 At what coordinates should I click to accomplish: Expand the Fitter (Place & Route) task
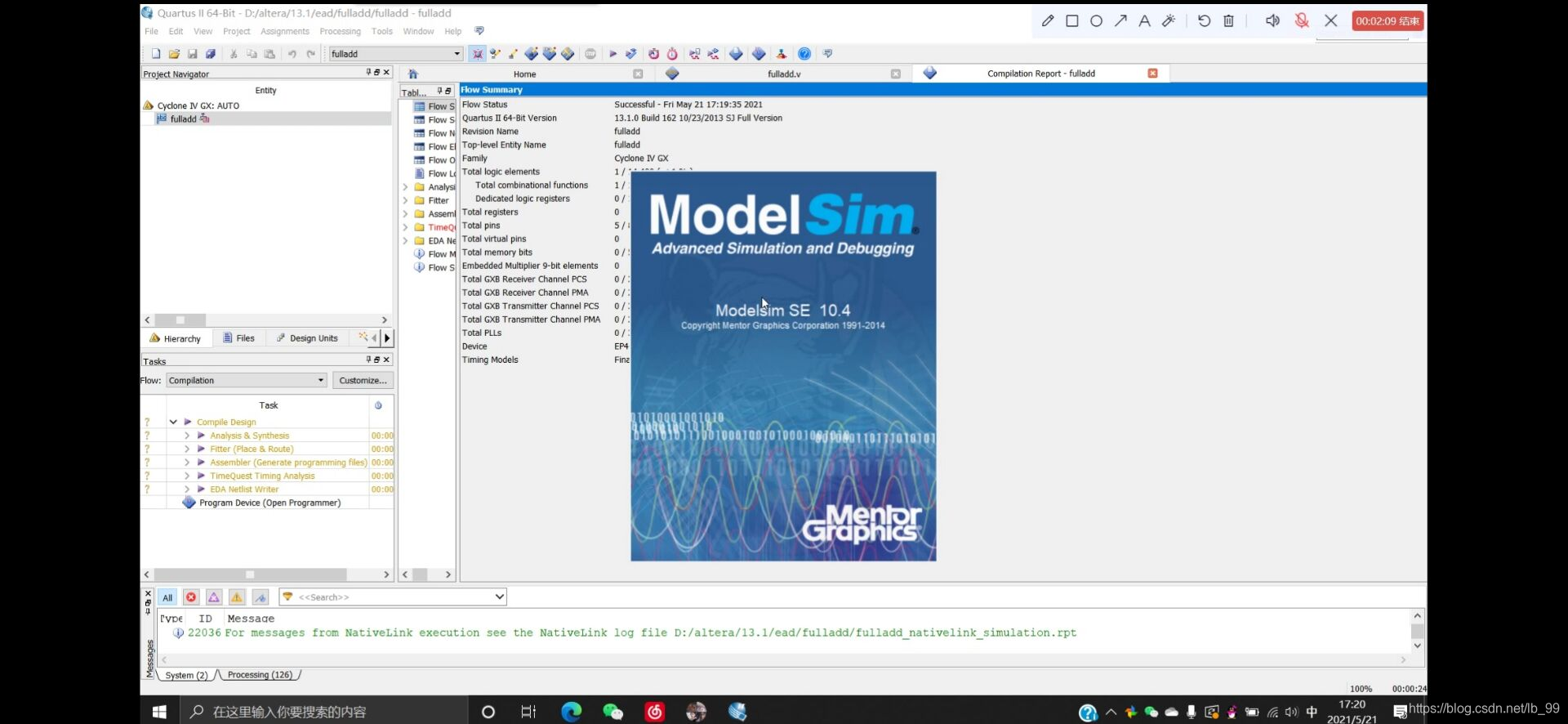coord(187,449)
